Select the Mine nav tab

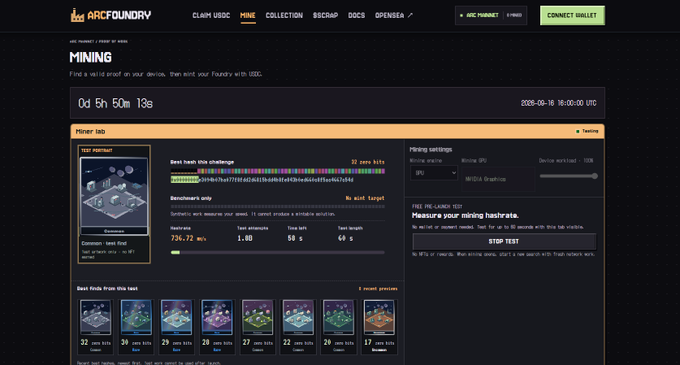click(x=248, y=15)
